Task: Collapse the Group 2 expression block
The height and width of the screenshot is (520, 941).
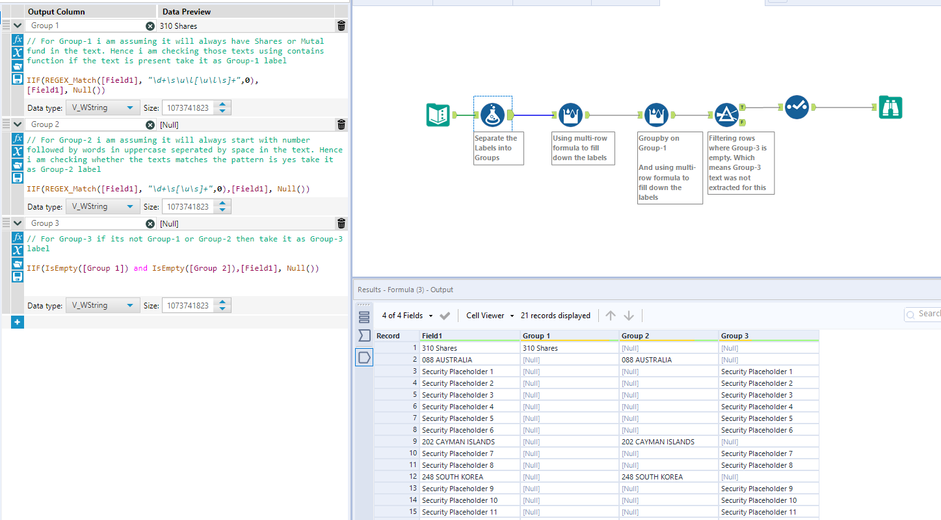Action: 17,124
